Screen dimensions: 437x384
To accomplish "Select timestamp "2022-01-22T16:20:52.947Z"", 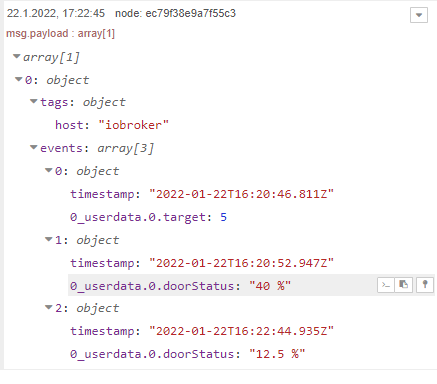I will click(x=241, y=263).
